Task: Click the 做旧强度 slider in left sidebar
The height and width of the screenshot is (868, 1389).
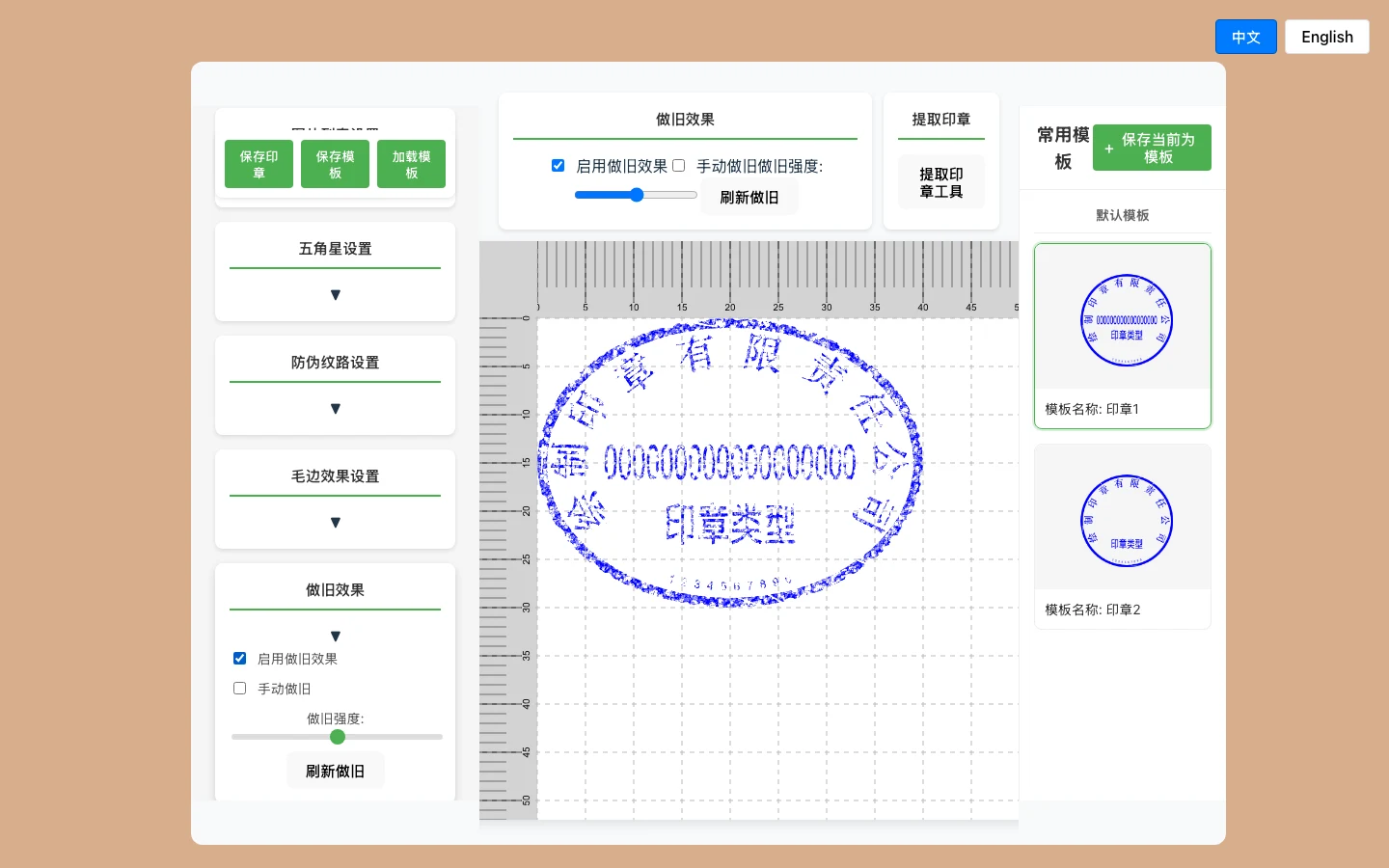Action: pyautogui.click(x=337, y=737)
